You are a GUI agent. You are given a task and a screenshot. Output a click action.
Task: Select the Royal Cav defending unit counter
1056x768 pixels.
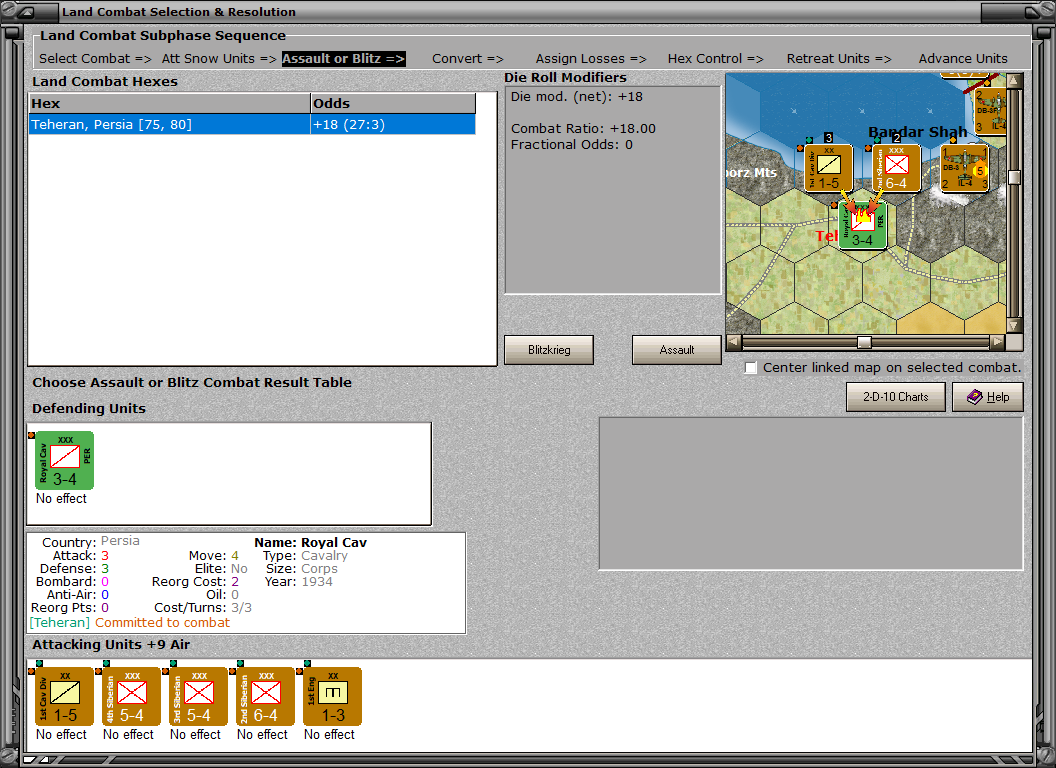[65, 461]
